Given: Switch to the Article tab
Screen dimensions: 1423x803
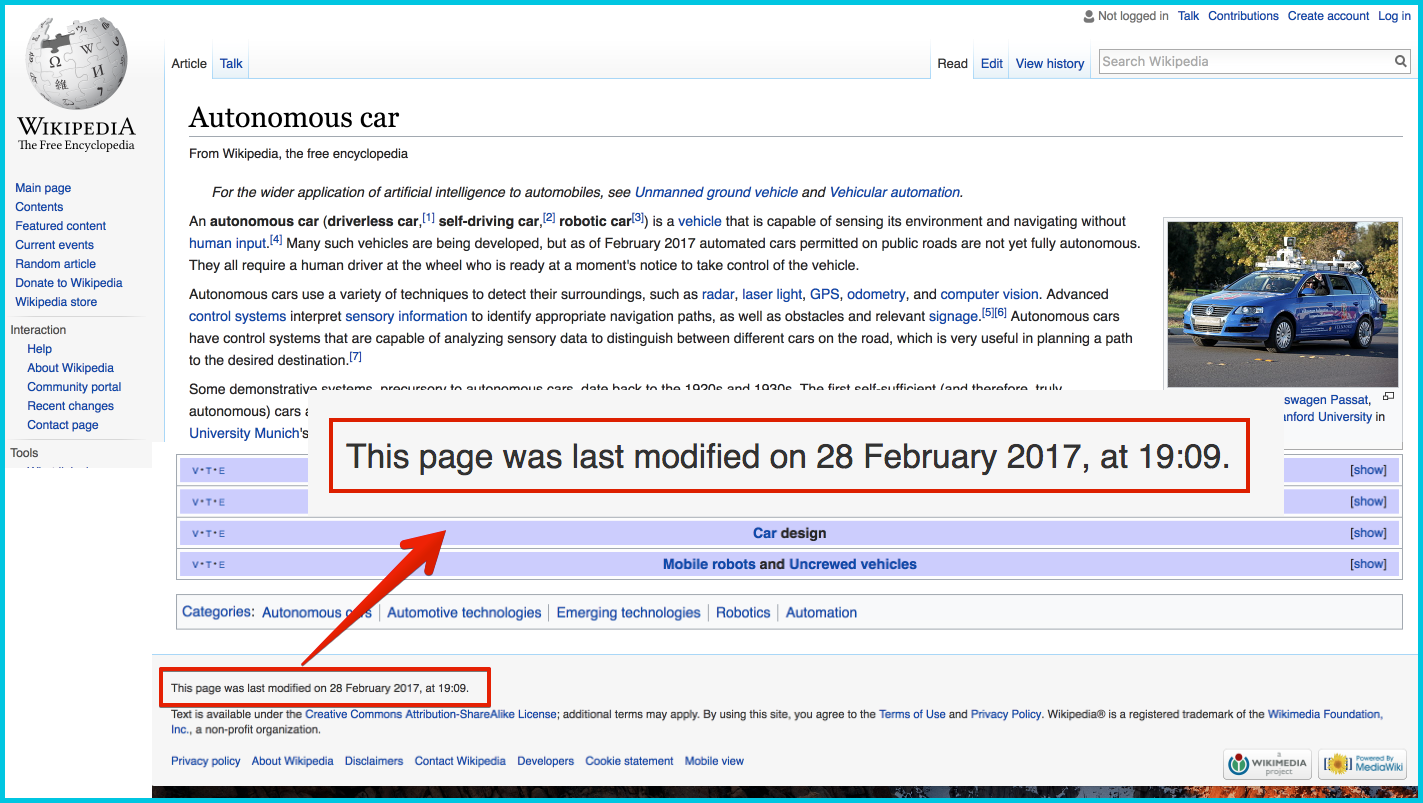Looking at the screenshot, I should pos(189,63).
